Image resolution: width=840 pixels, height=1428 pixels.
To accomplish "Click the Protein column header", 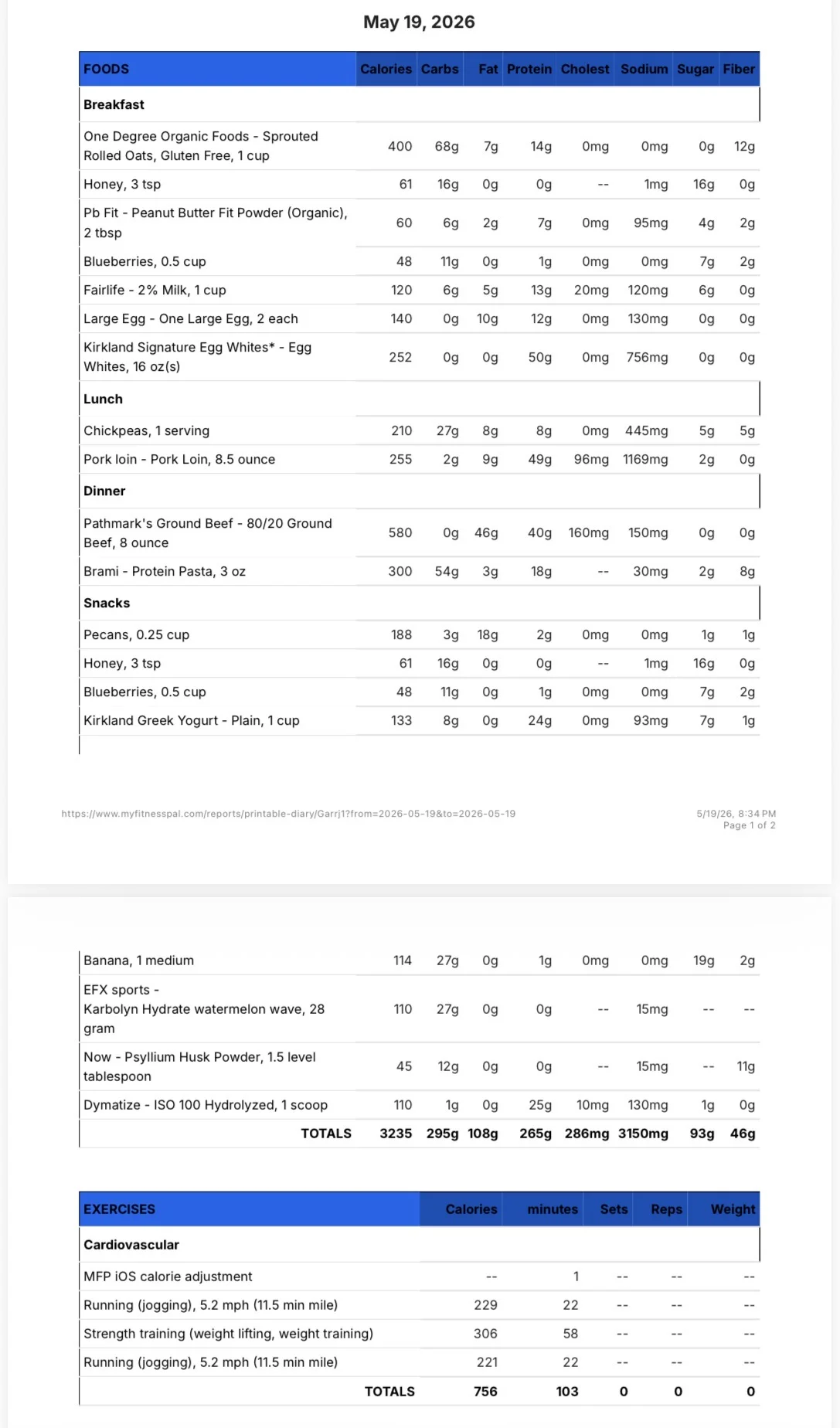I will point(529,69).
